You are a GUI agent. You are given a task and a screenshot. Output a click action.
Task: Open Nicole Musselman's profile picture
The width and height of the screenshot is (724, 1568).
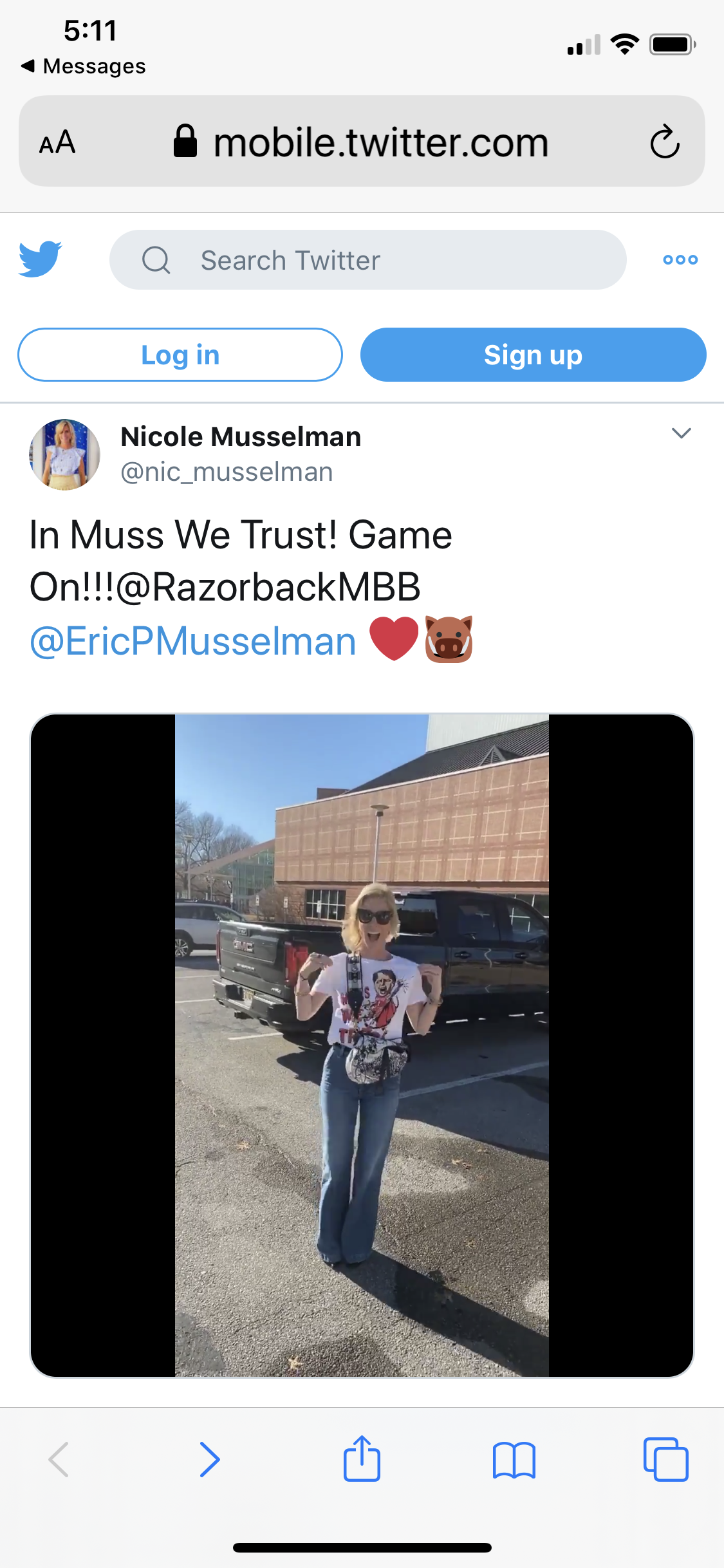coord(64,454)
